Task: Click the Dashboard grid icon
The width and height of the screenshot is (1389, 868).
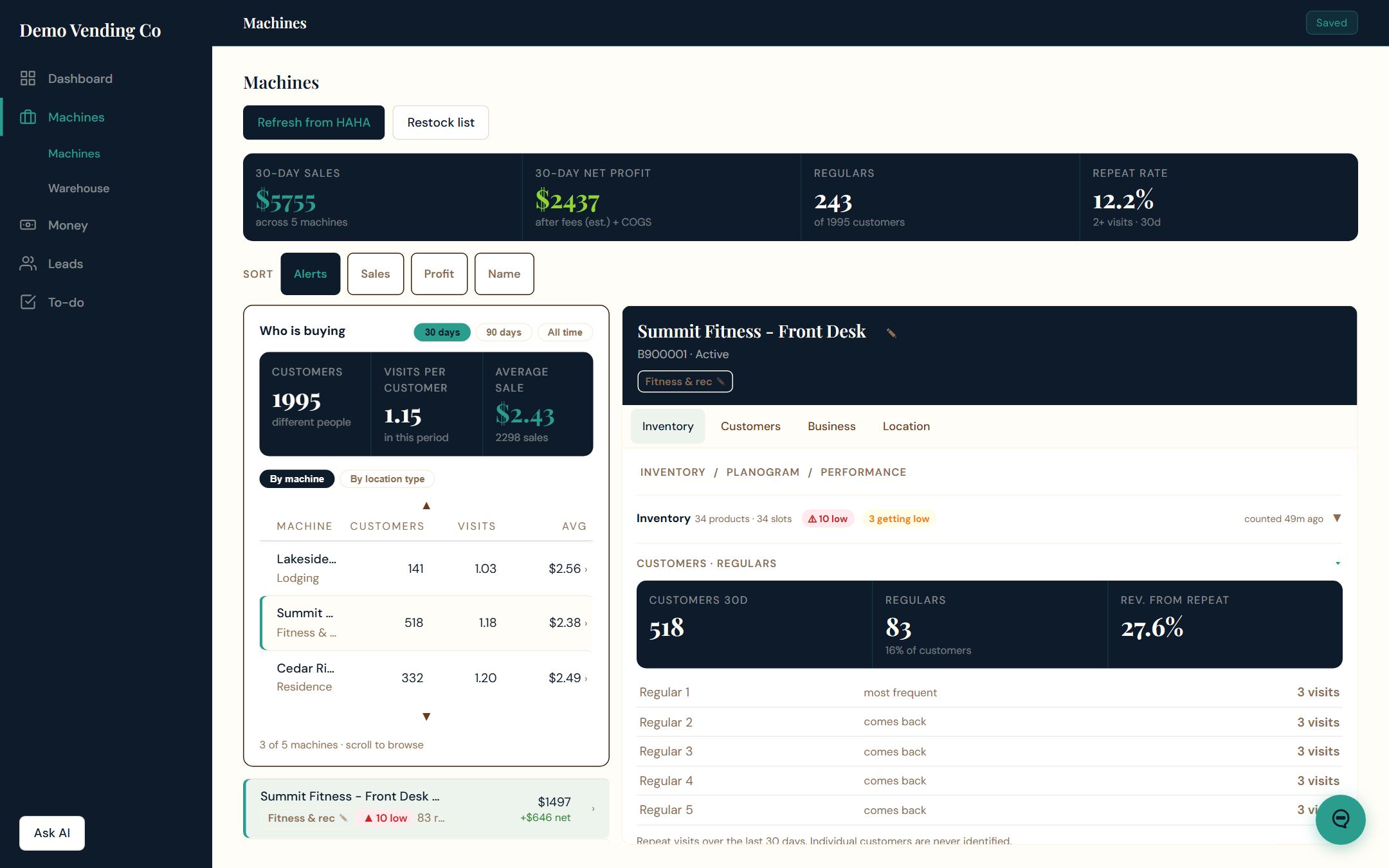Action: 28,78
